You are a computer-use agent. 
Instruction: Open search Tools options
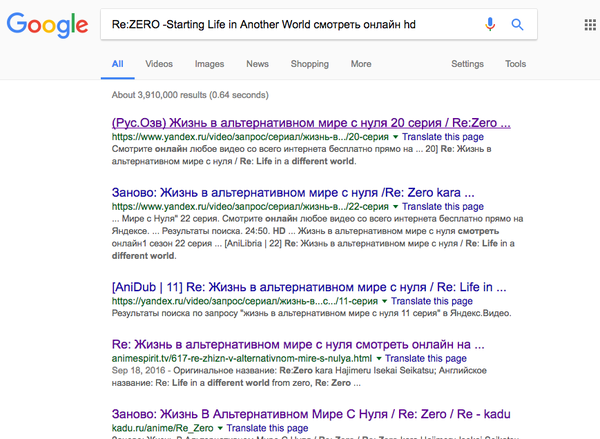point(515,64)
